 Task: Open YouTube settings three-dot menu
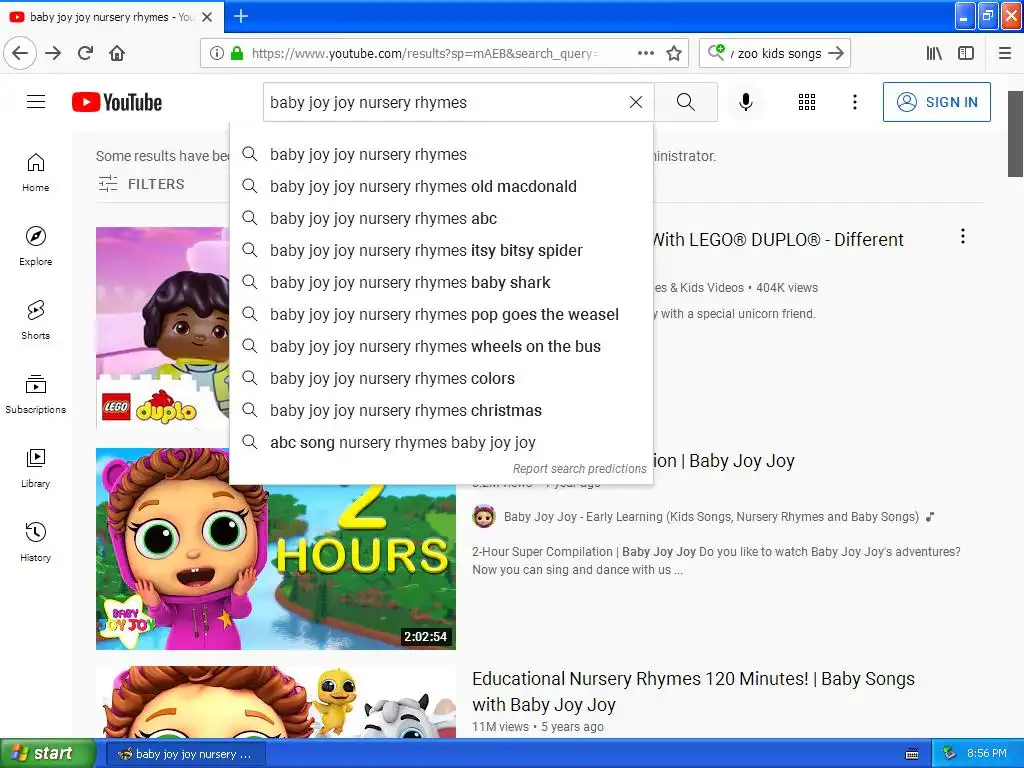coord(855,102)
